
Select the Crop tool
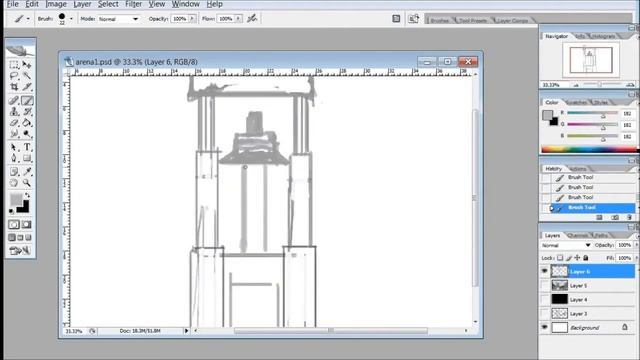click(x=14, y=87)
